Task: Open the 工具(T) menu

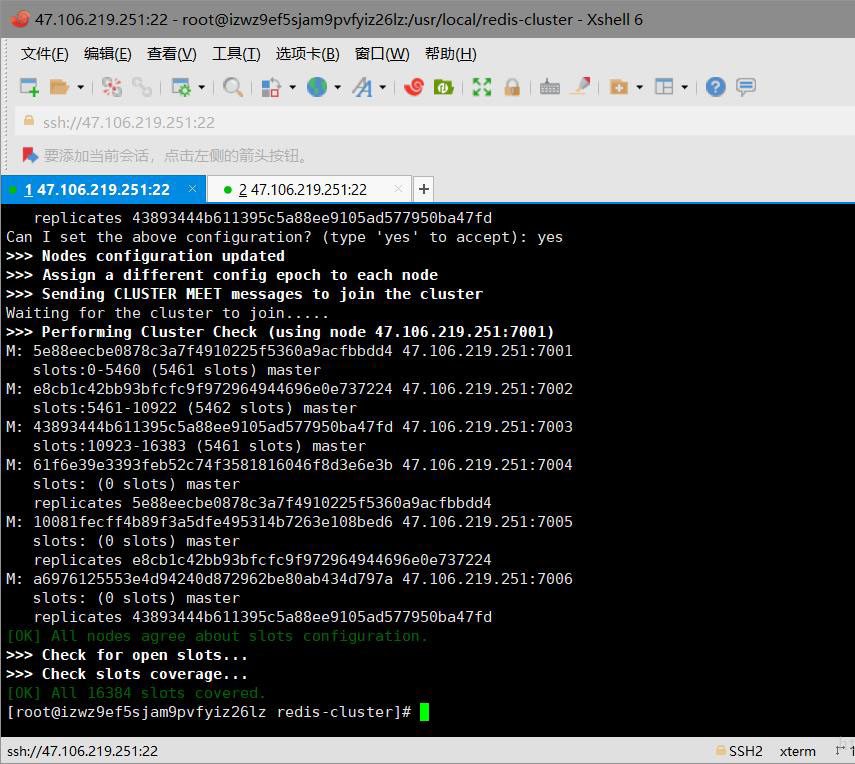Action: tap(236, 54)
